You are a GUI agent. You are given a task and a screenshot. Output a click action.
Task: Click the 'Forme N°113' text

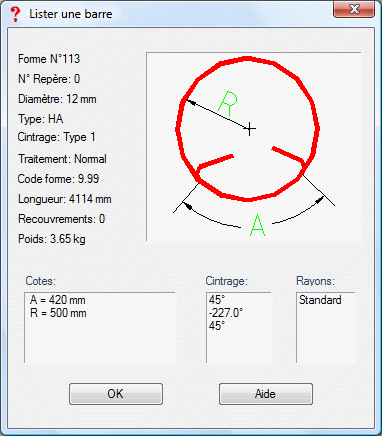point(49,59)
